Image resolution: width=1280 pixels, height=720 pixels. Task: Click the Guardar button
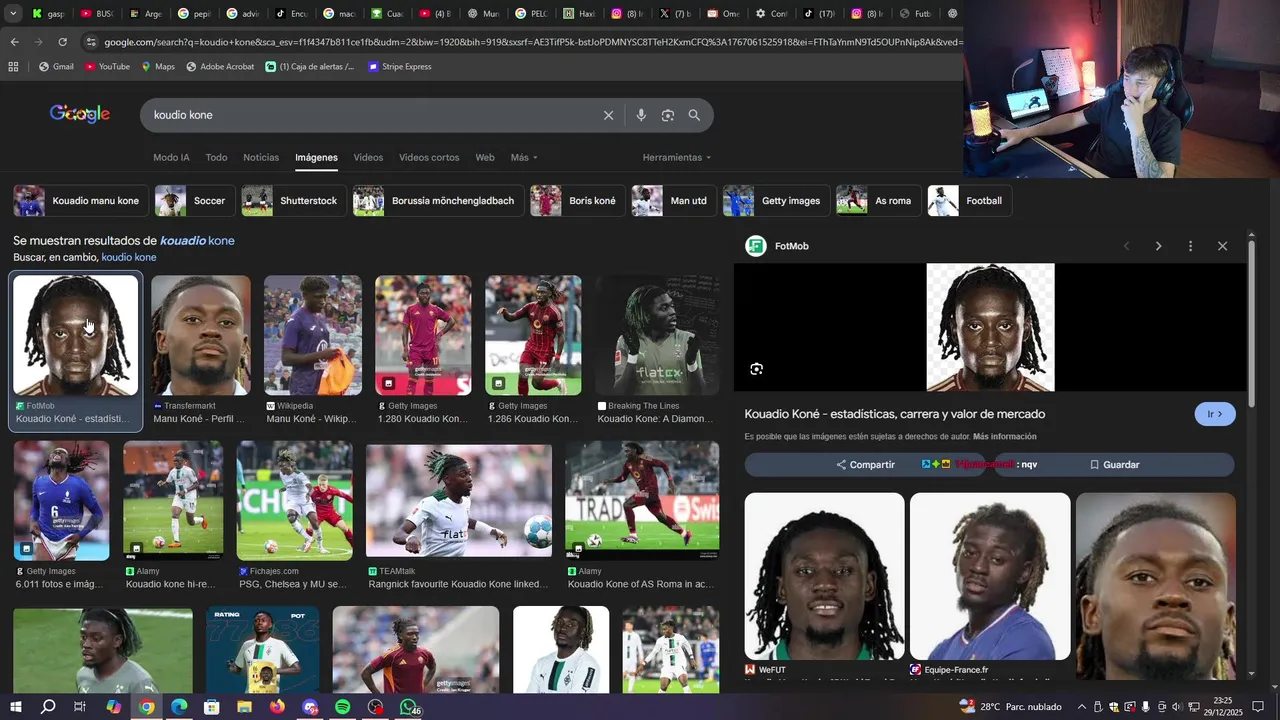[1114, 465]
